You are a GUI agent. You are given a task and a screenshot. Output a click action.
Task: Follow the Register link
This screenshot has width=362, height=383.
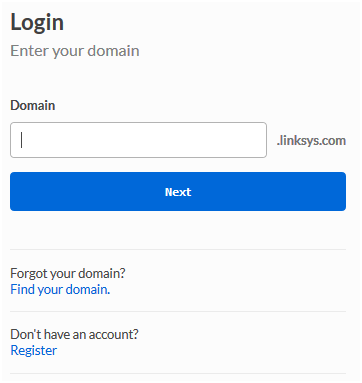click(x=34, y=350)
